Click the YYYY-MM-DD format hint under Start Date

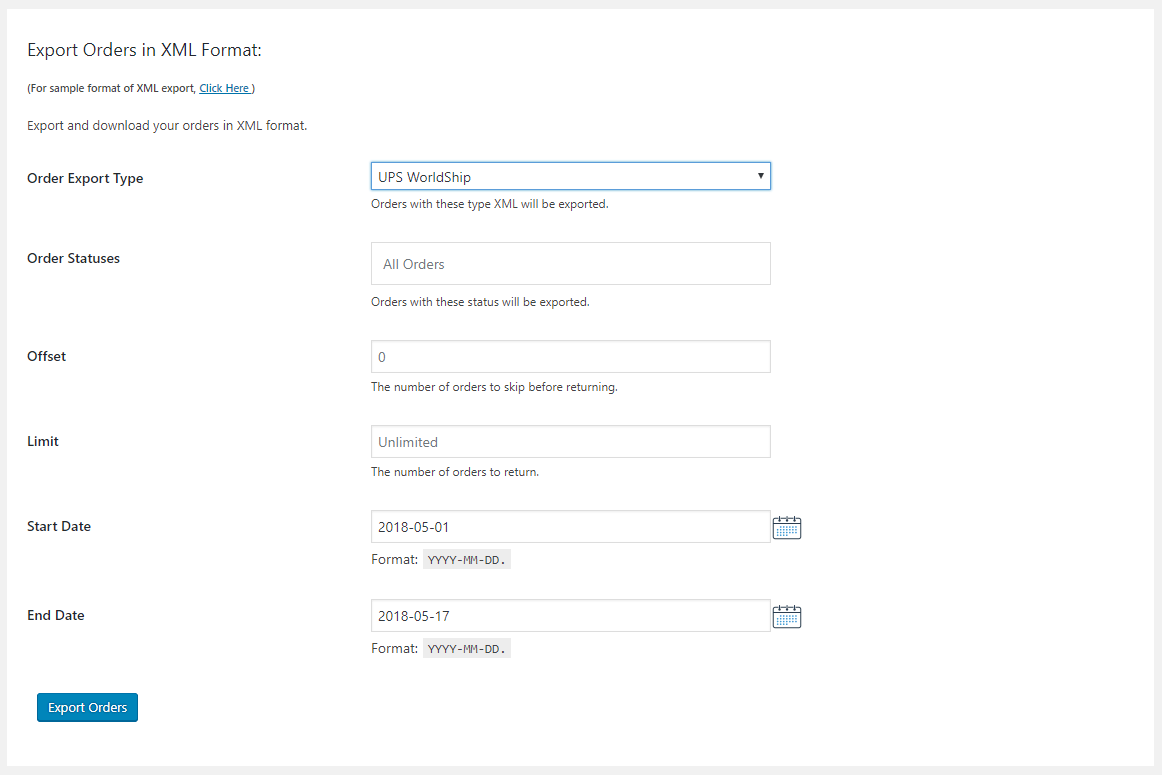(x=466, y=559)
